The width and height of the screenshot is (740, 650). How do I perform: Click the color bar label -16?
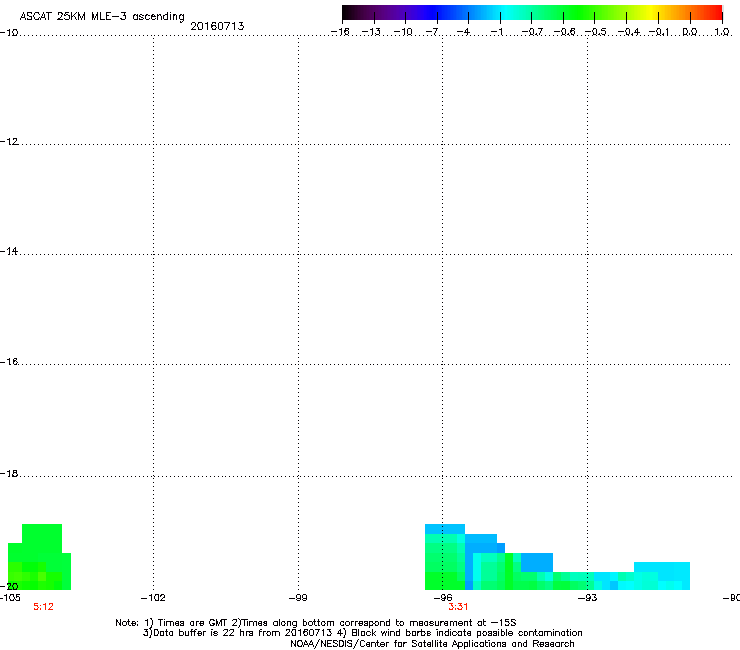tap(340, 32)
